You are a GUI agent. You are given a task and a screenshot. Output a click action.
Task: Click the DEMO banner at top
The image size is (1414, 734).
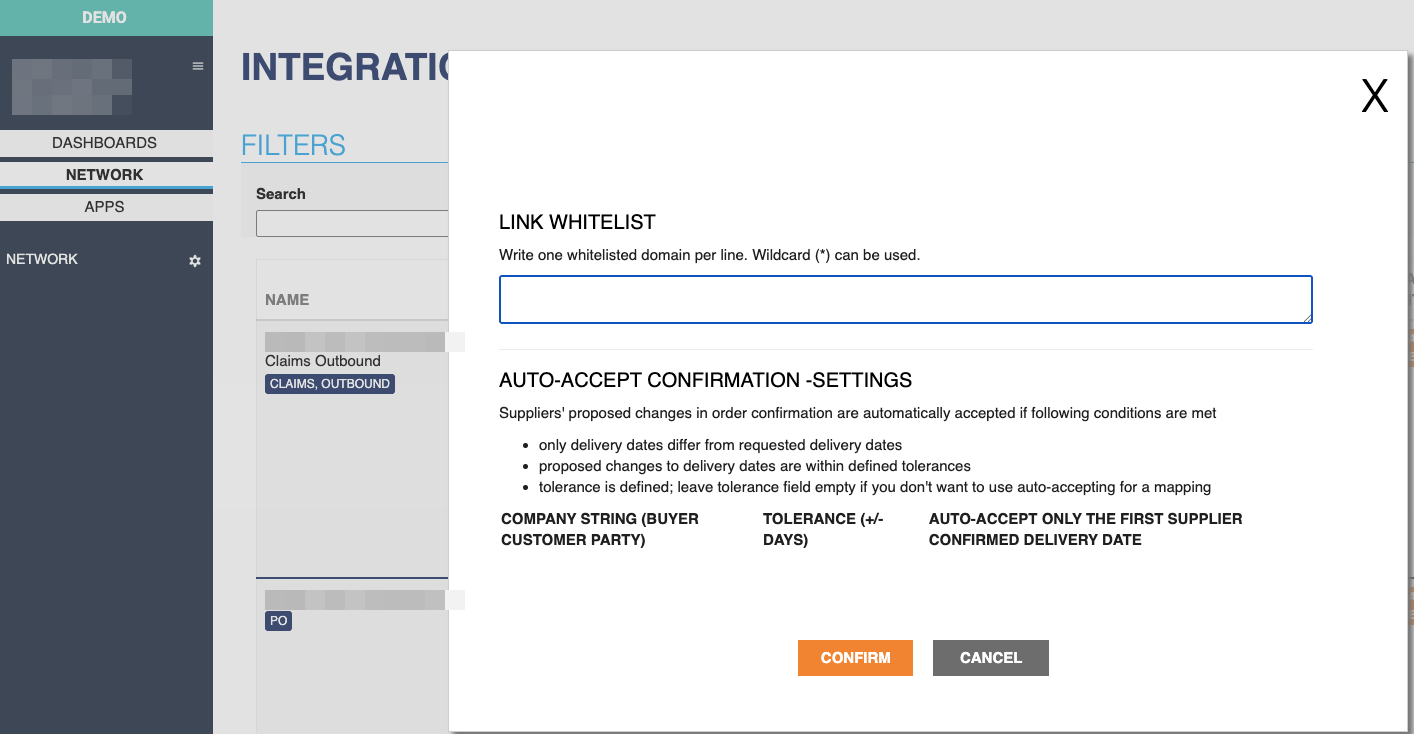tap(105, 18)
